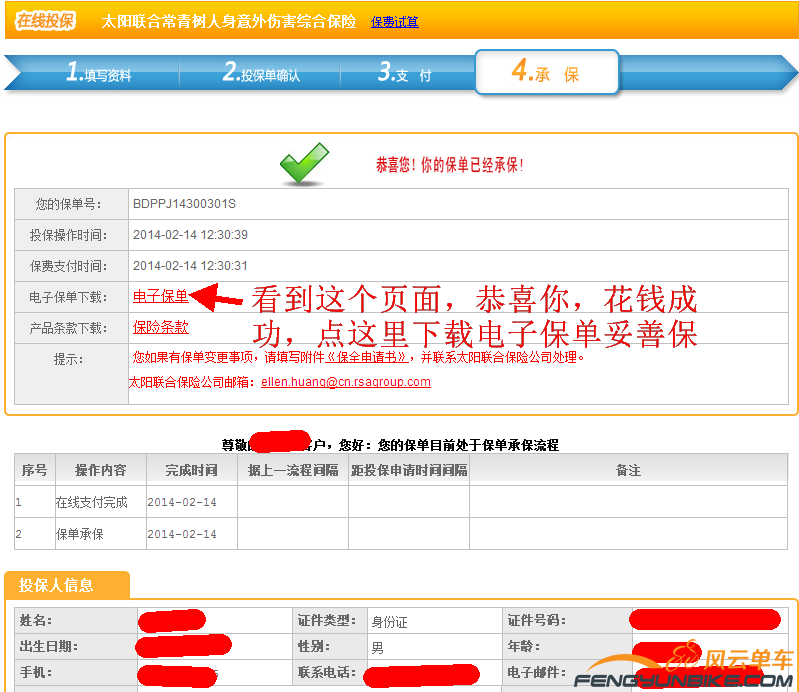Screen dimensions: 799x692
Task: Click the 身份证 value in 证件类型
Action: pyautogui.click(x=389, y=622)
